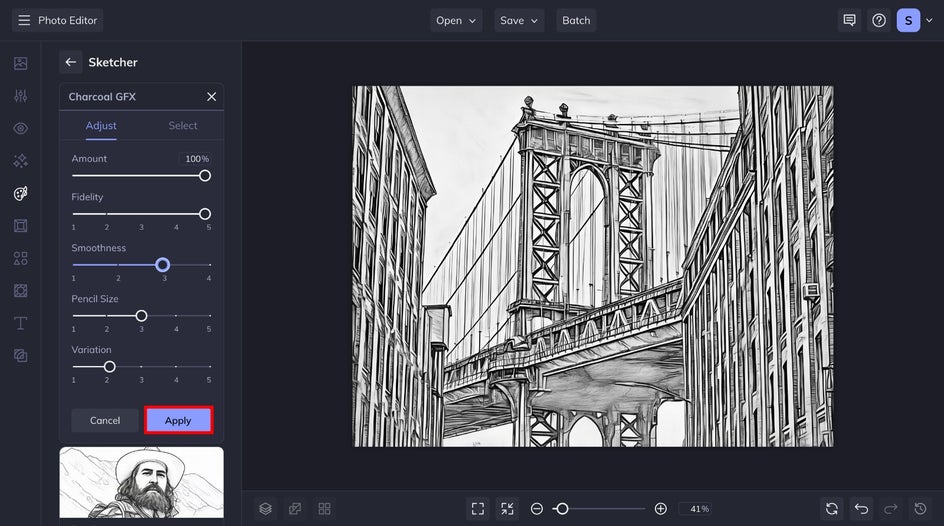
Task: Switch to the Adjust tab
Action: (x=101, y=126)
